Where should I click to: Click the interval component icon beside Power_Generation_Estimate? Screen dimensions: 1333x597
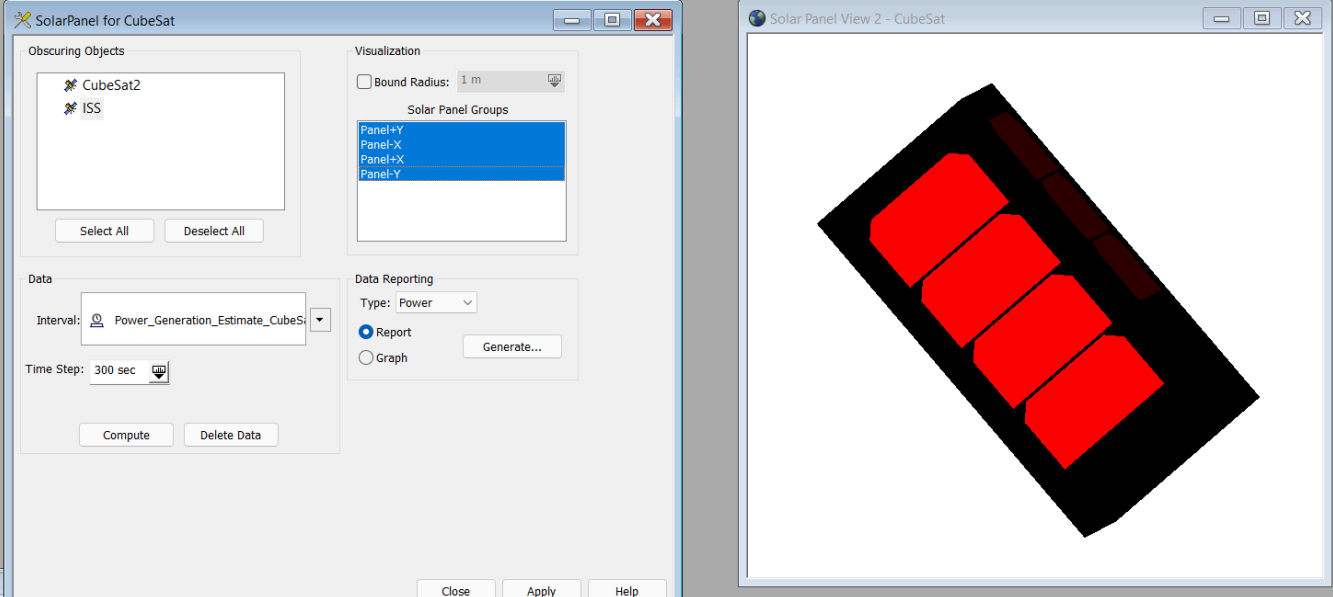[x=97, y=320]
